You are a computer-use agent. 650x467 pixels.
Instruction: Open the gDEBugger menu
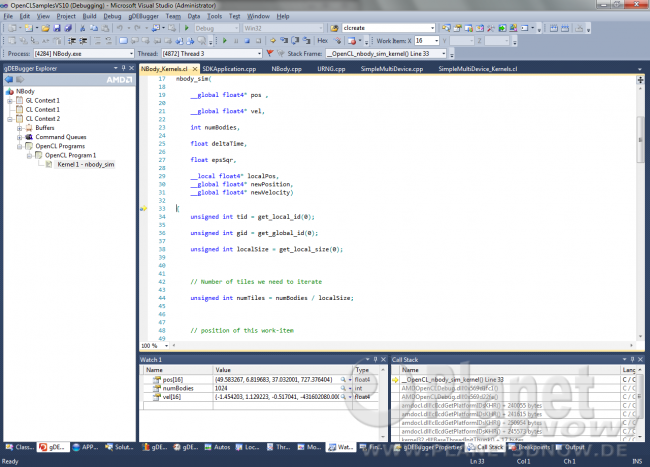143,16
